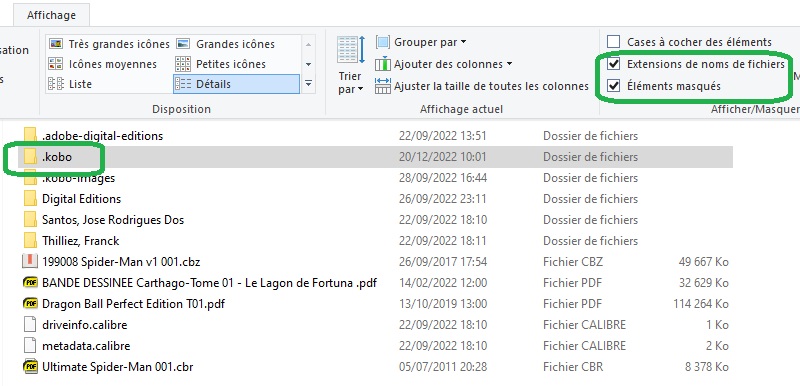Click the .adobe-digital-editions folder icon
Viewport: 800px width, 386px height.
pyautogui.click(x=30, y=136)
